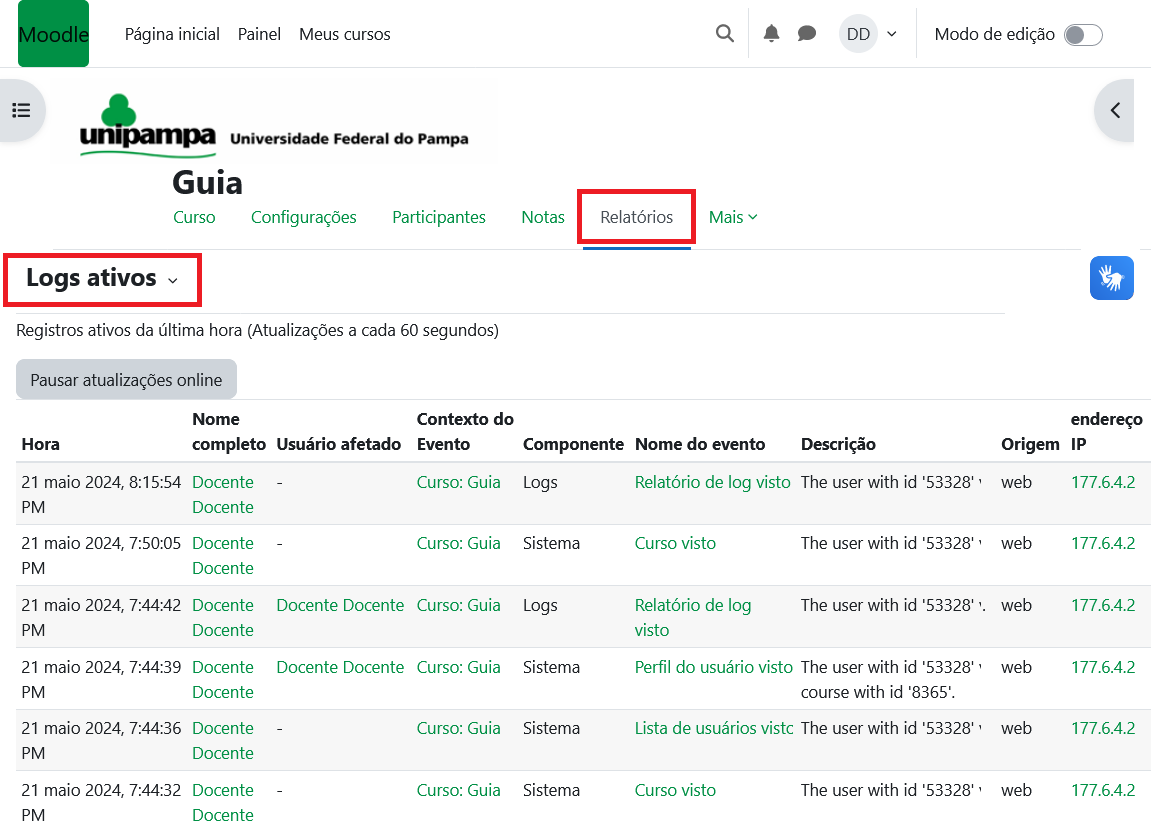Click the Origem column header
The image size is (1151, 838).
coord(1031,444)
